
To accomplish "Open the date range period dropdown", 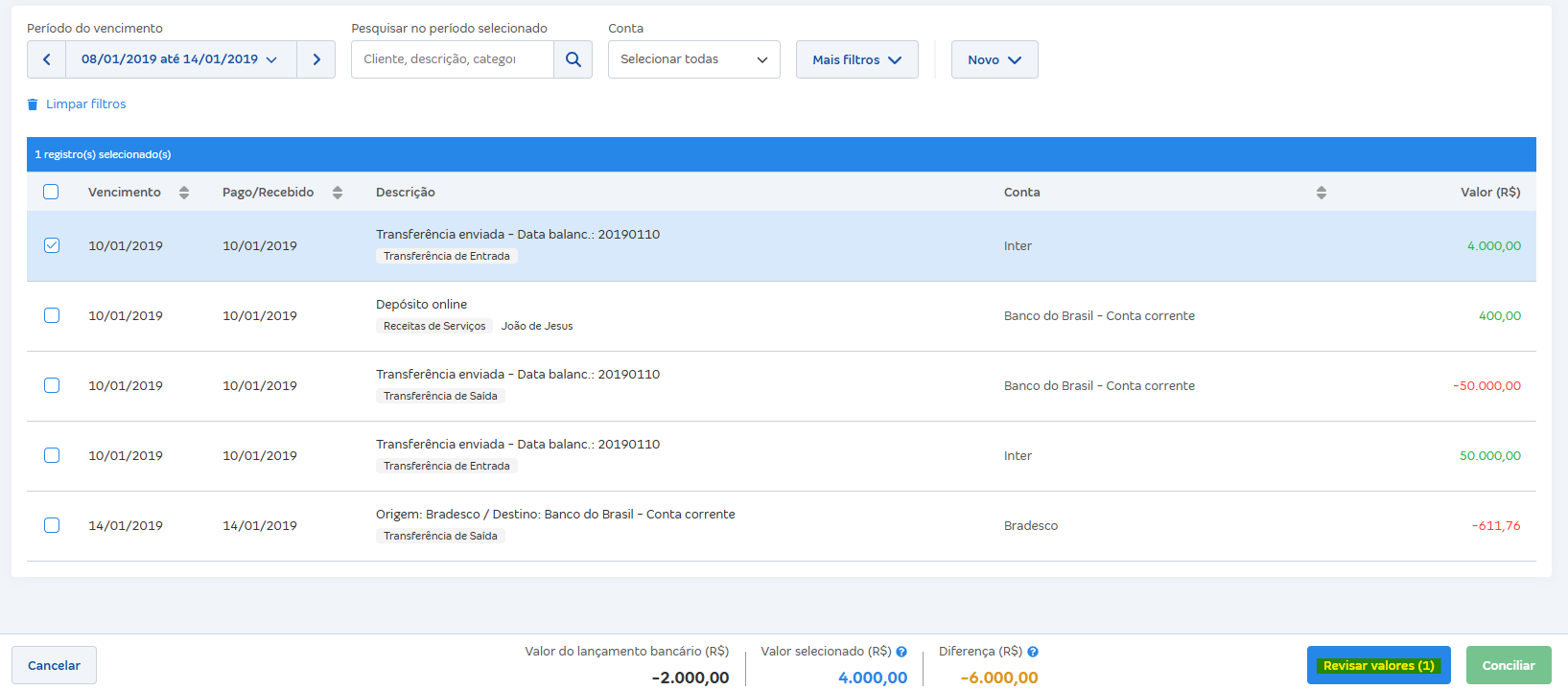I will (x=180, y=59).
